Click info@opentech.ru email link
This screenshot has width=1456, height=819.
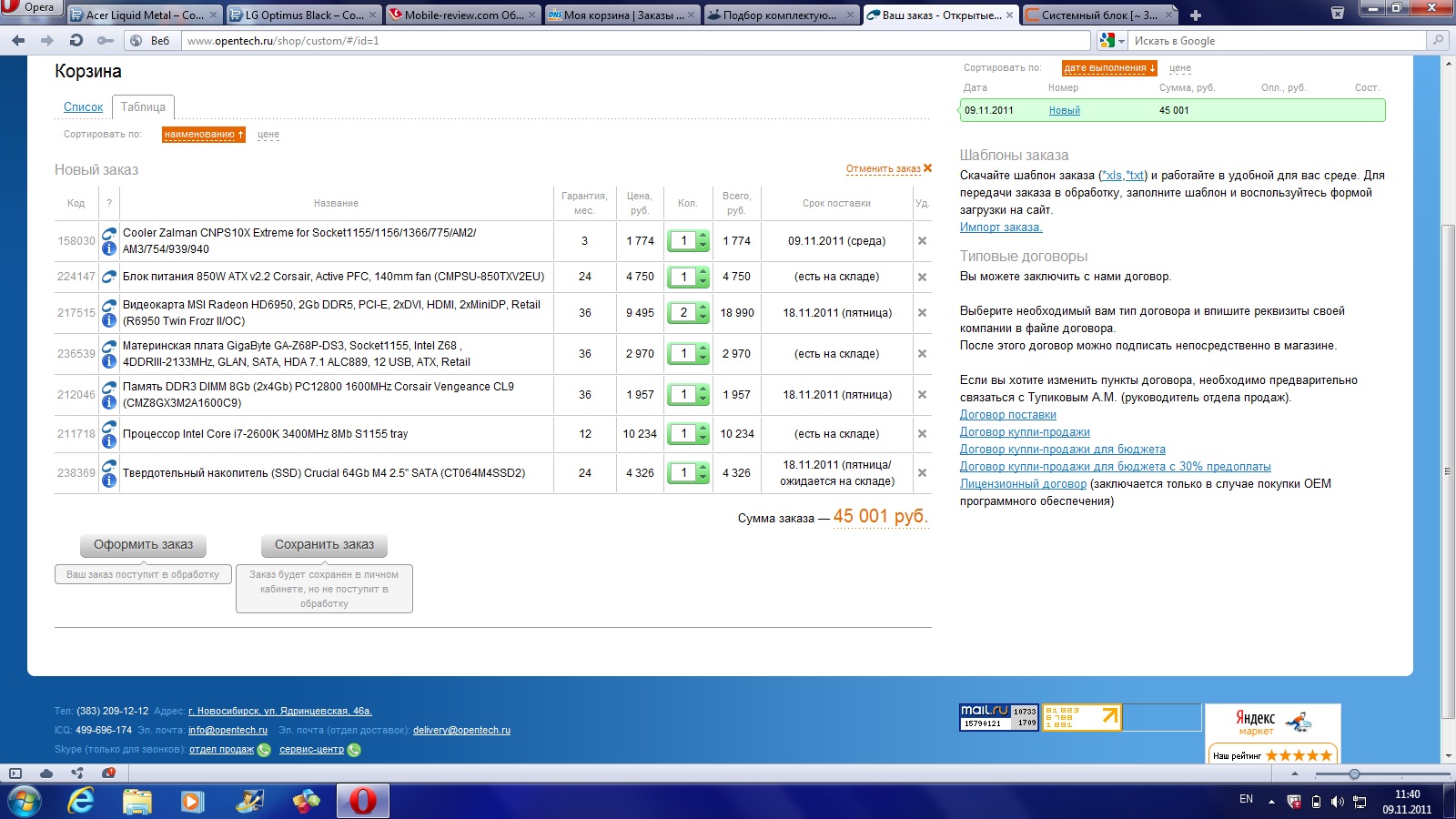click(227, 730)
